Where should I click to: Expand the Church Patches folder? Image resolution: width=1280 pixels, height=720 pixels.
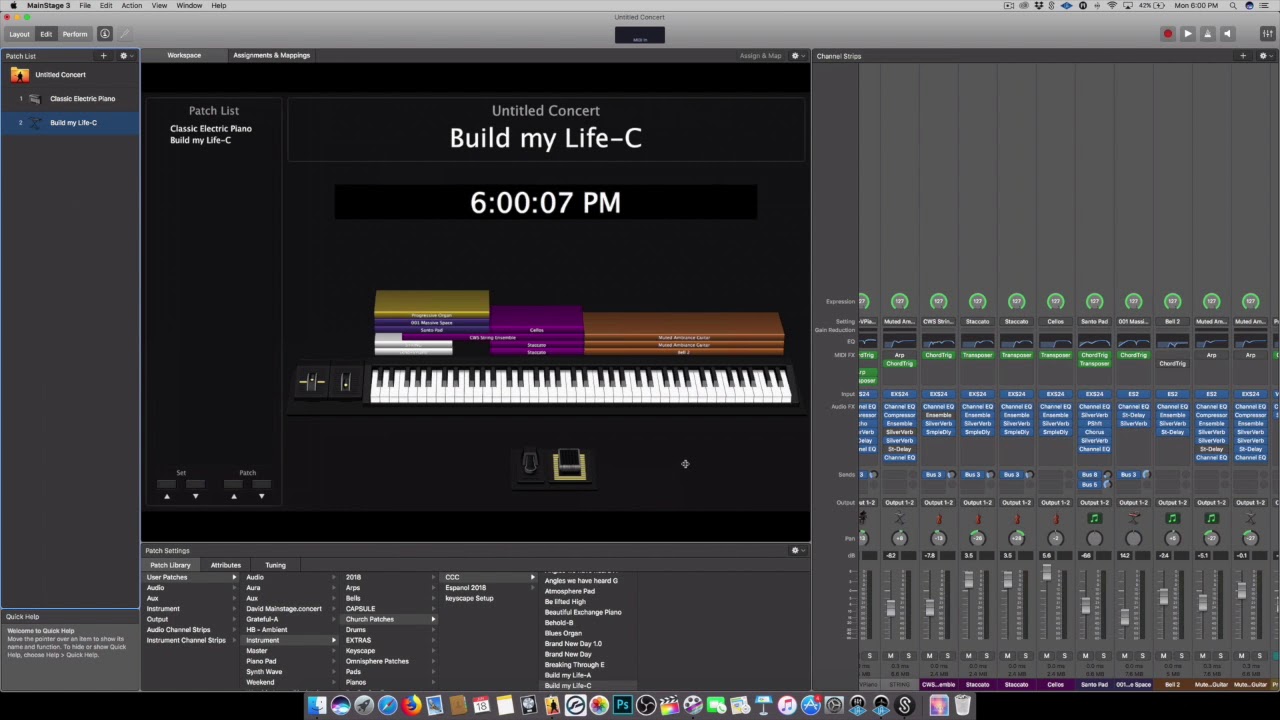[x=390, y=619]
